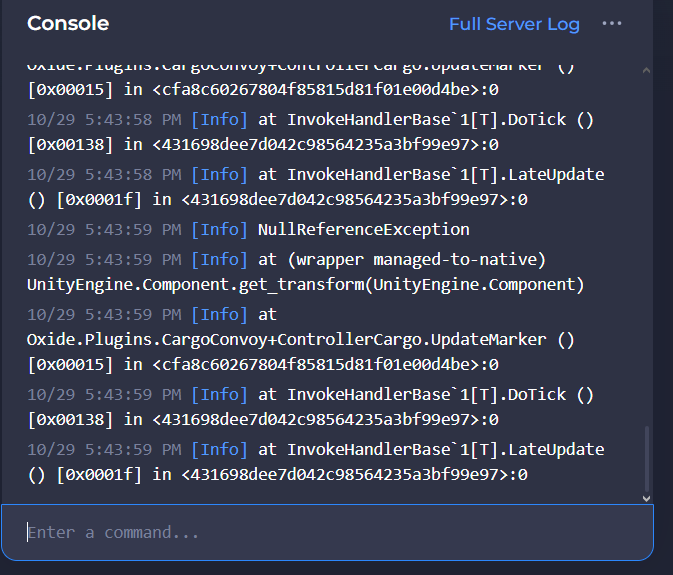Open the console more options menu
The height and width of the screenshot is (575, 673).
(612, 24)
